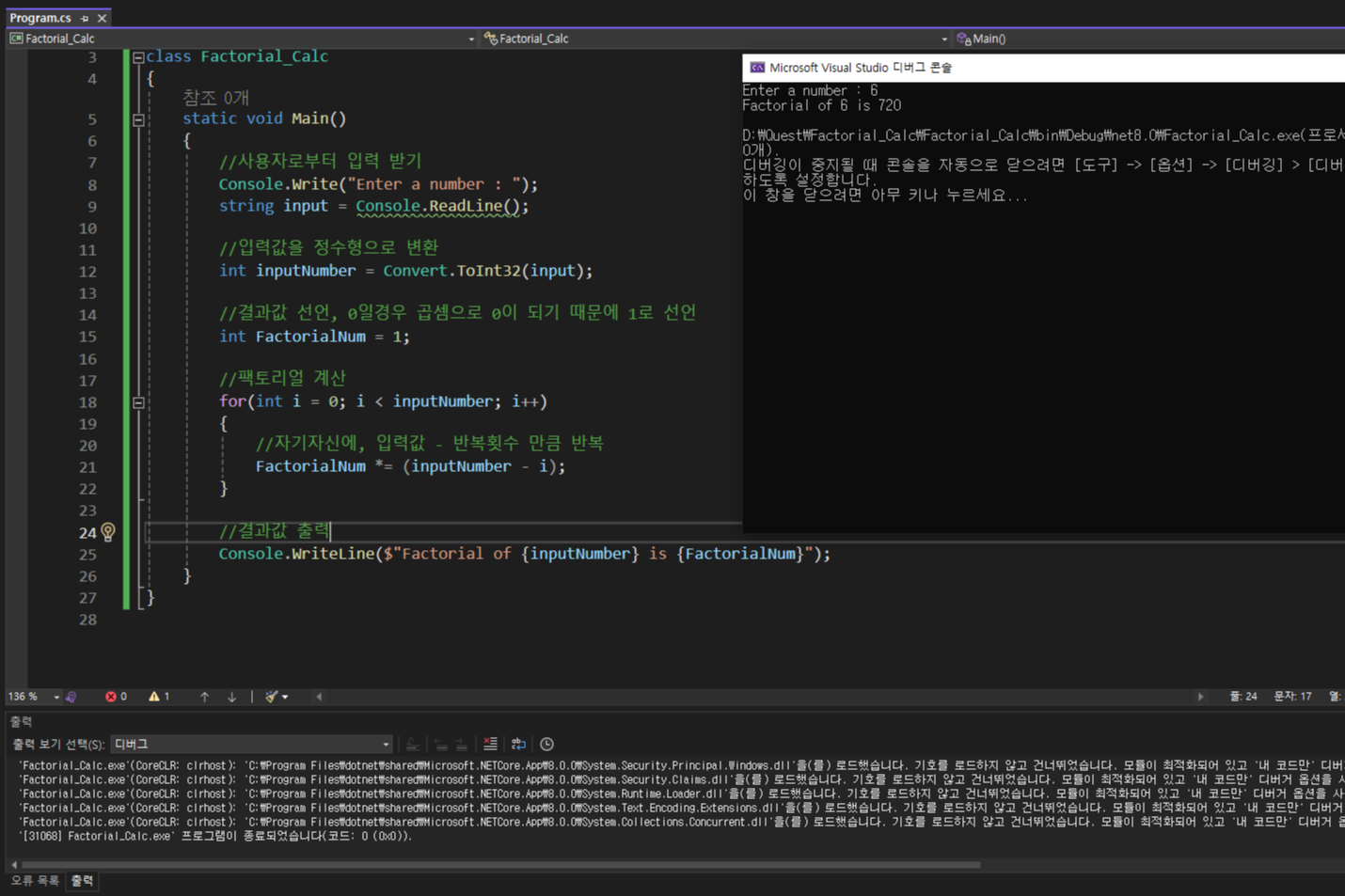Click 'Enter a number : 6' in console
The height and width of the screenshot is (896, 1345).
[x=810, y=90]
